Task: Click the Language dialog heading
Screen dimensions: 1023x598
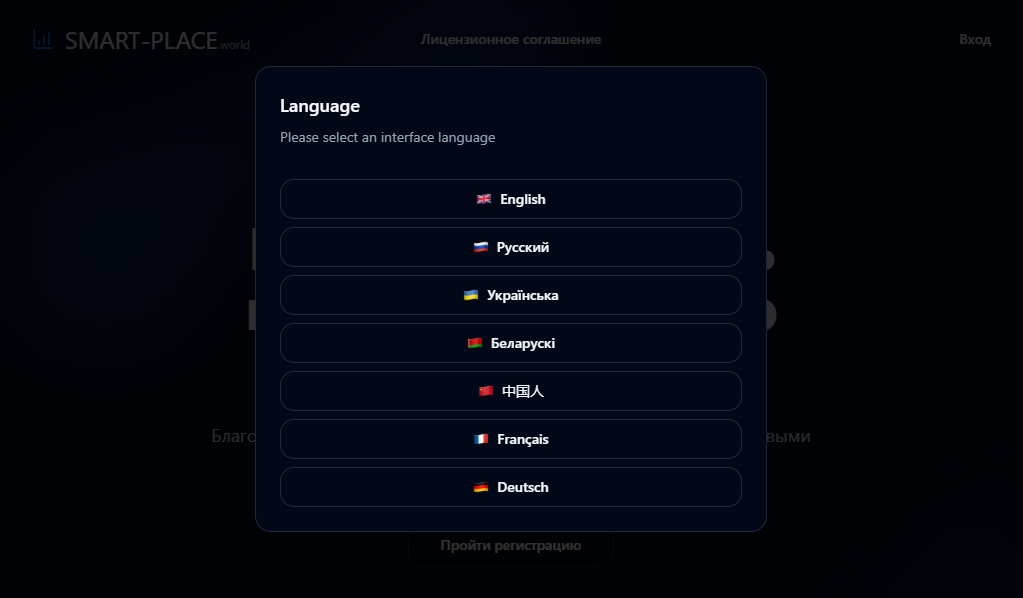Action: [320, 106]
